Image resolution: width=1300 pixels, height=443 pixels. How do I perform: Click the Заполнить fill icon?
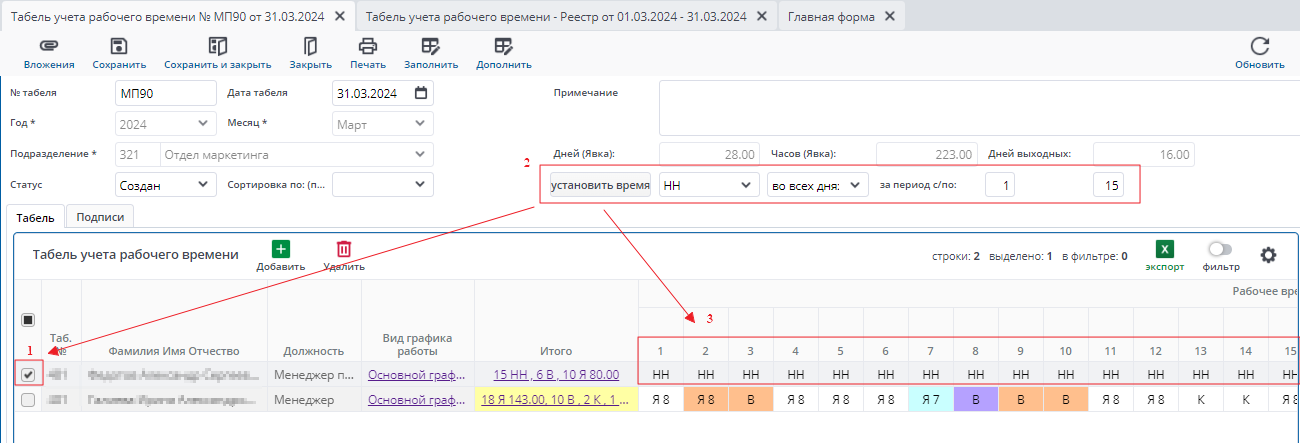431,46
